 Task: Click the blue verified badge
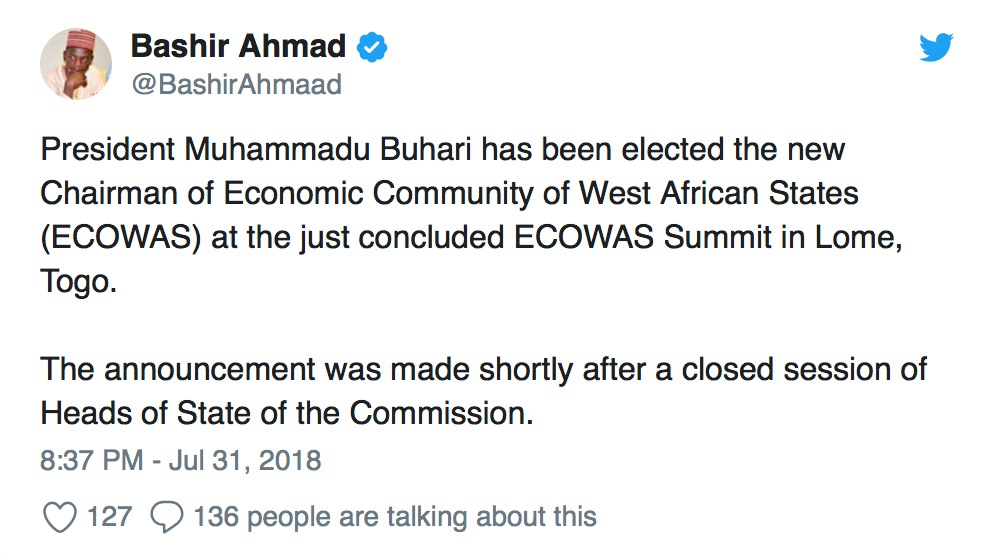coord(374,47)
